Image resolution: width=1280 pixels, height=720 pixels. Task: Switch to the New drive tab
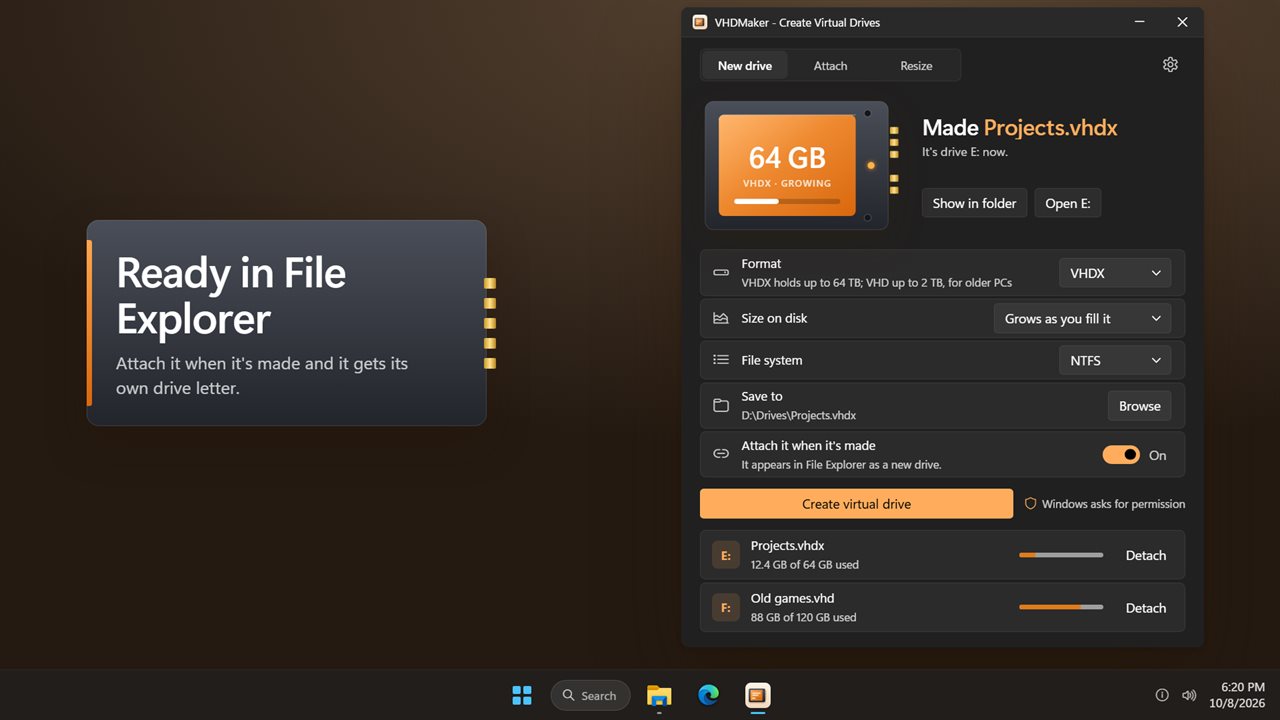pos(745,66)
